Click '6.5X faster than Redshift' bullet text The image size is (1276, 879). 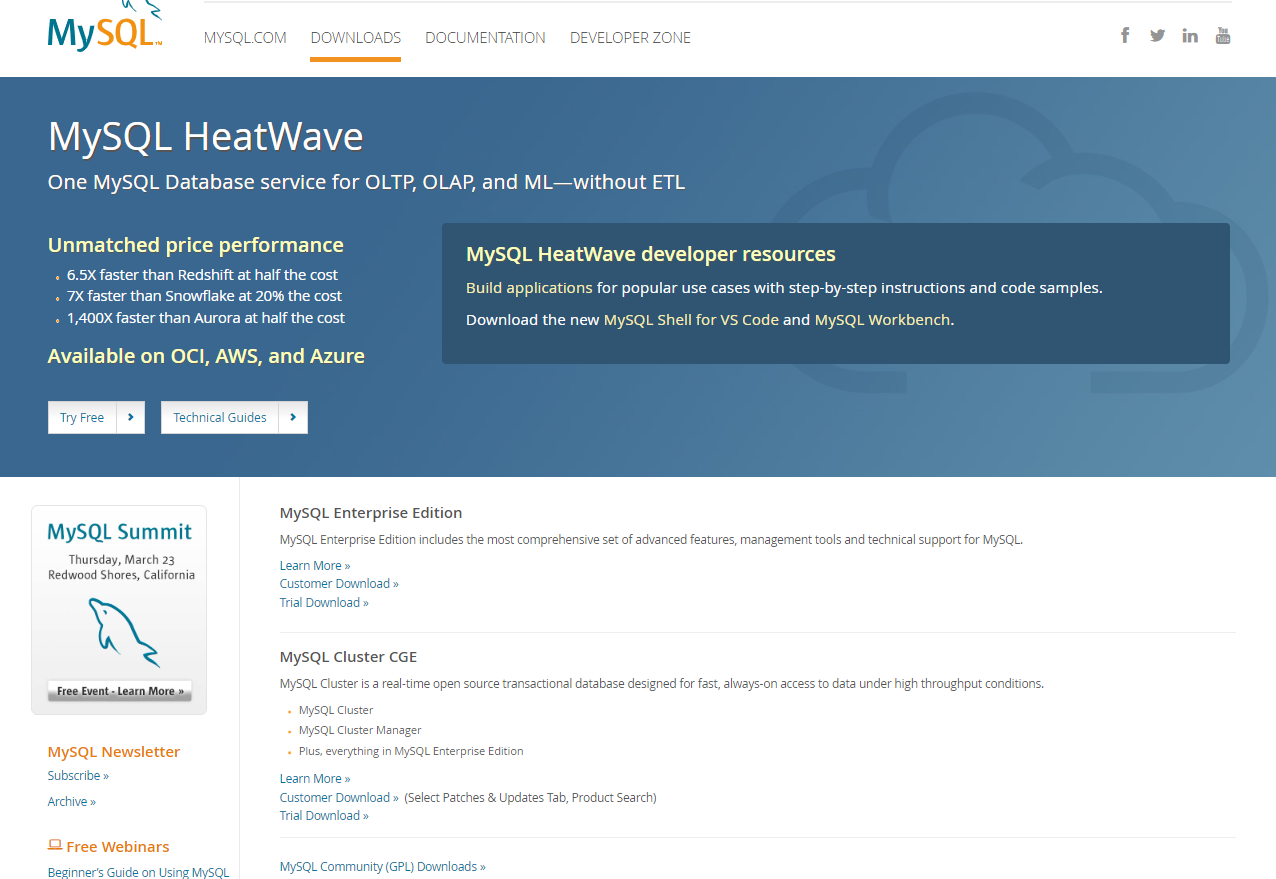[x=202, y=274]
